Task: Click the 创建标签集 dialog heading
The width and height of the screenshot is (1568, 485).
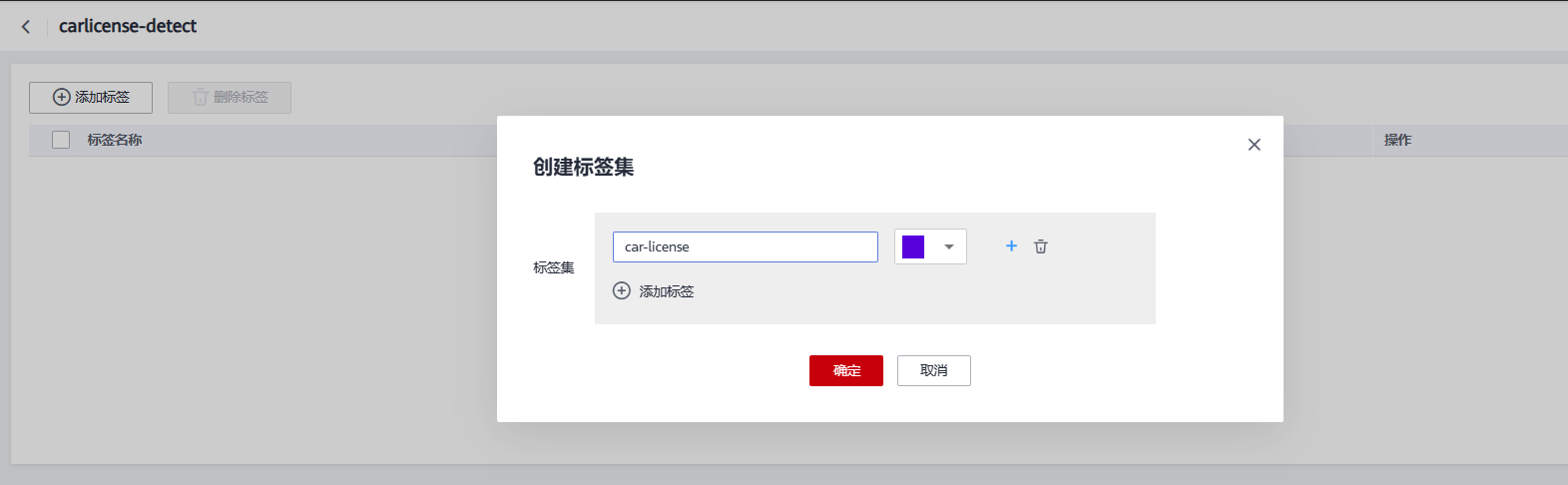Action: point(584,167)
